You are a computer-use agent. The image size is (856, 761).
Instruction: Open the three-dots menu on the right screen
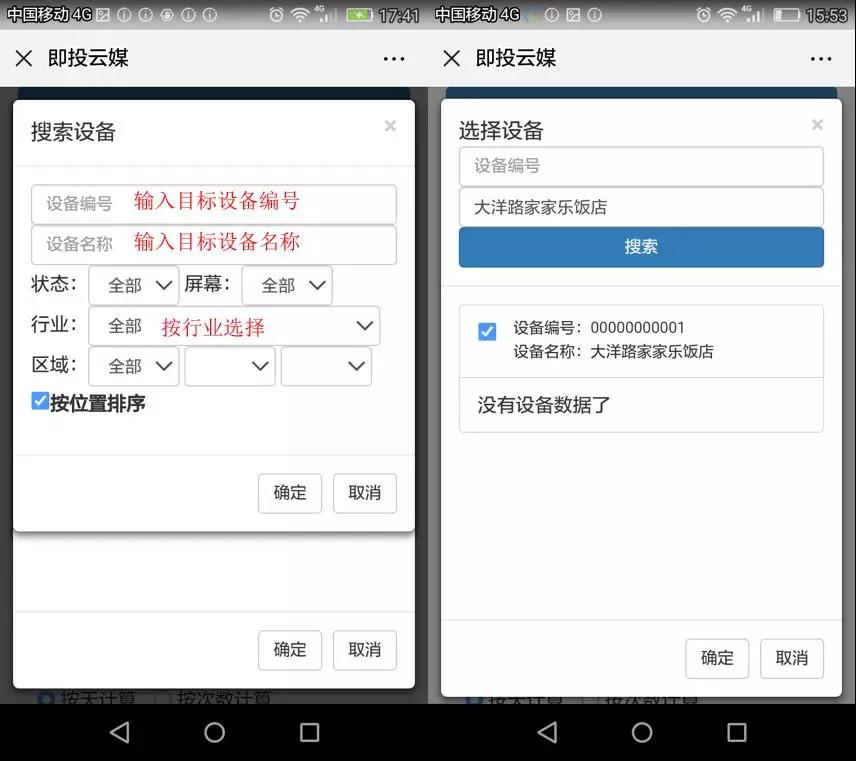(x=822, y=59)
